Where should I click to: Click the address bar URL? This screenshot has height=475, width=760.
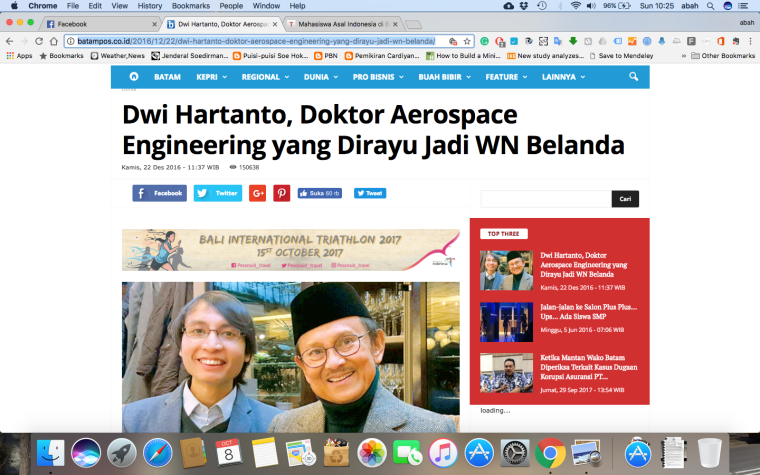pos(256,41)
